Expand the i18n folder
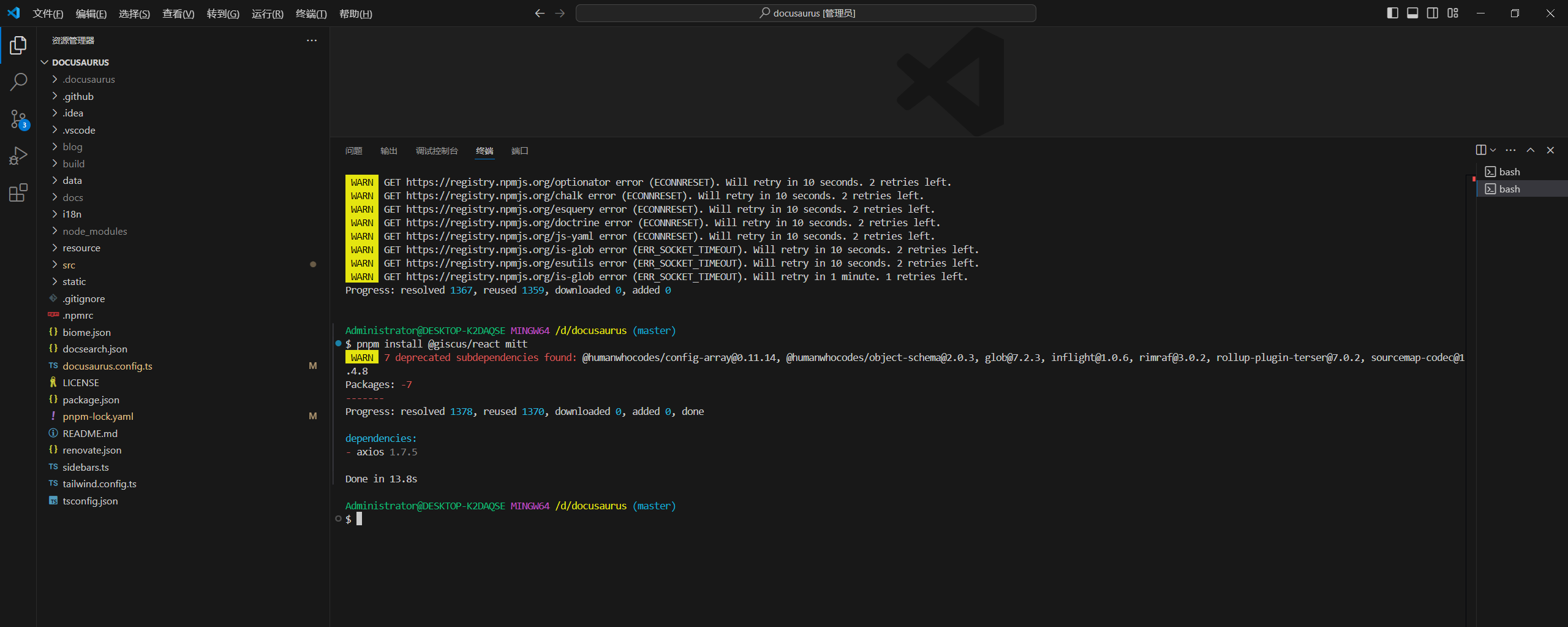 click(183, 214)
